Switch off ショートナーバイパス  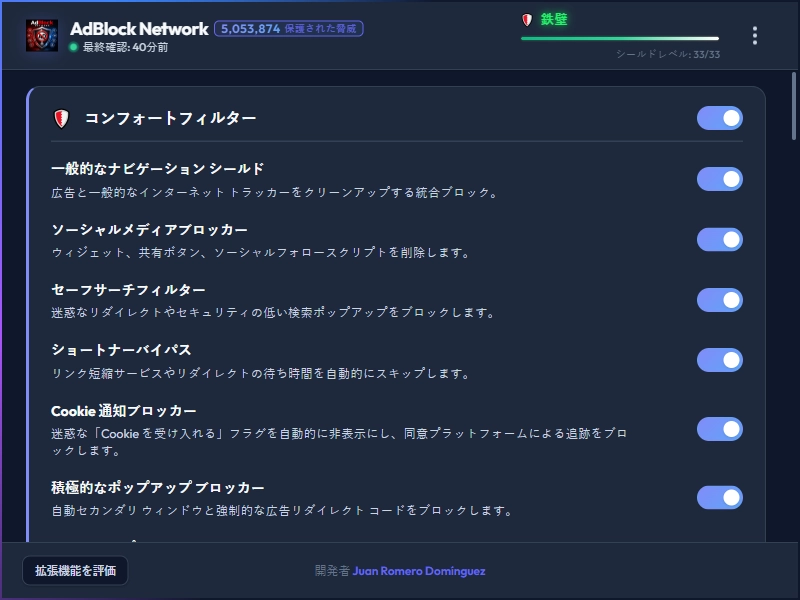pyautogui.click(x=719, y=360)
